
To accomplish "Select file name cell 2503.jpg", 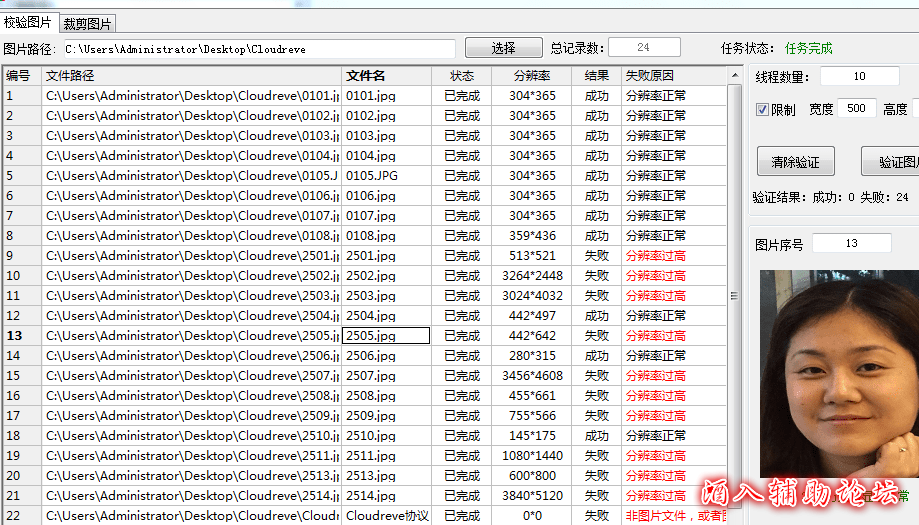I will pyautogui.click(x=386, y=295).
